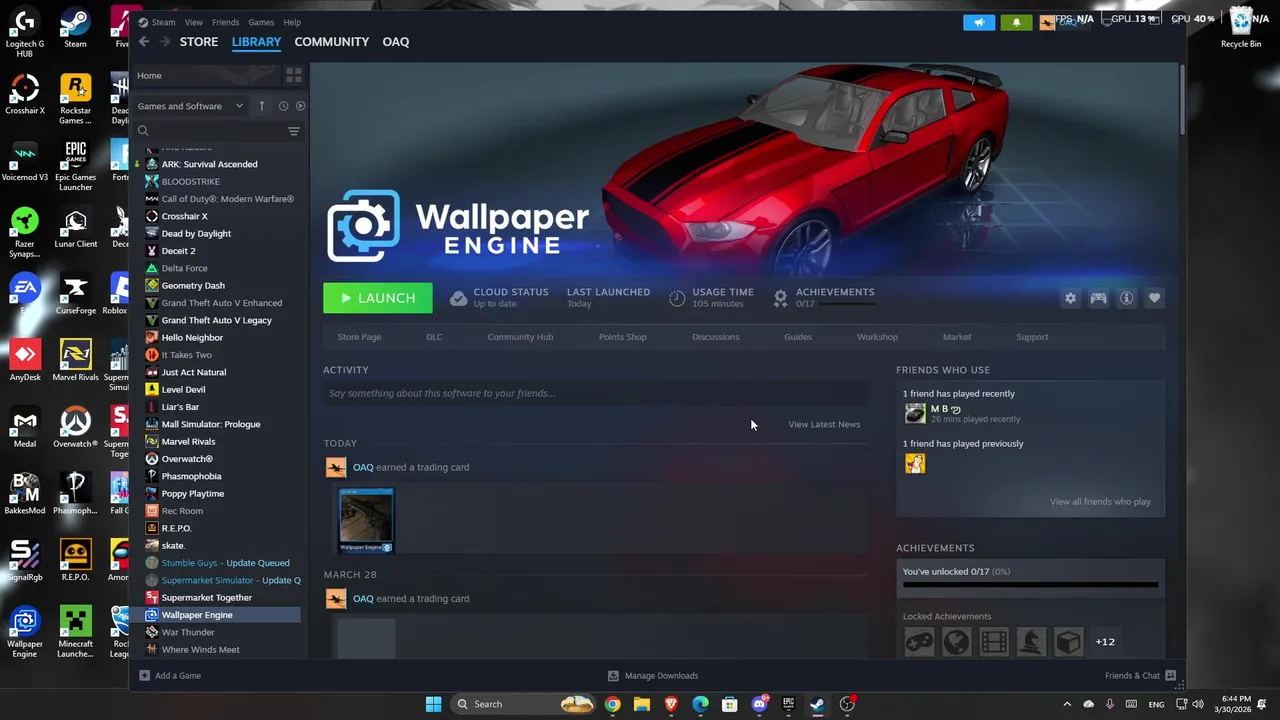Expand Games and Software dropdown

(x=191, y=106)
